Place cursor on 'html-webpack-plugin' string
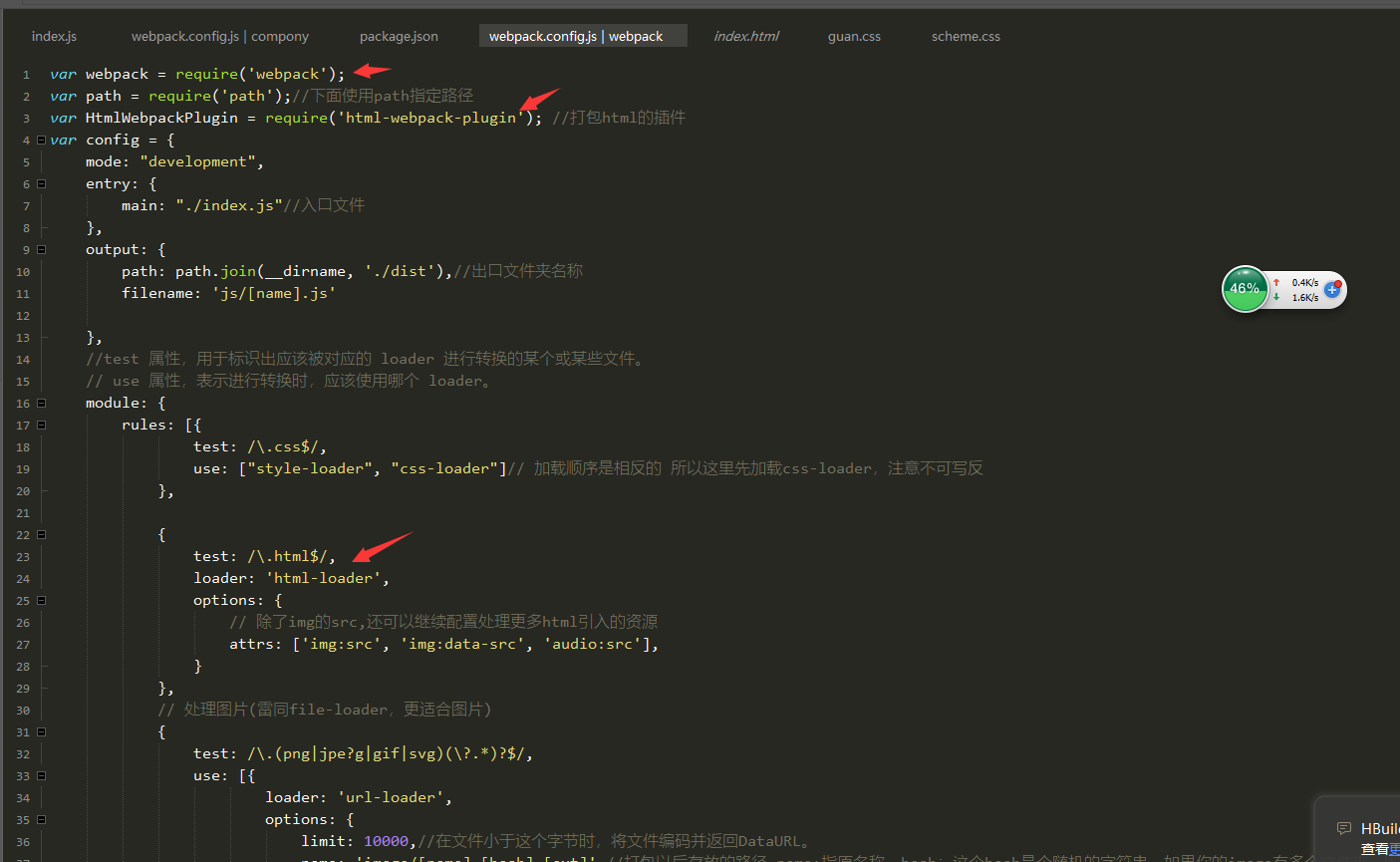Image resolution: width=1400 pixels, height=862 pixels. coord(430,118)
